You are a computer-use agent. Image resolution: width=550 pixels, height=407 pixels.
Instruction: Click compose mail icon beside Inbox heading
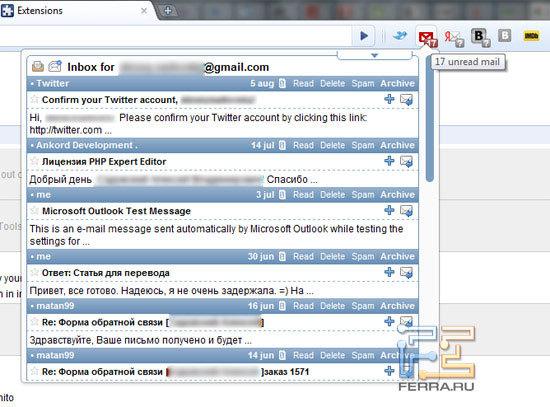(x=55, y=66)
